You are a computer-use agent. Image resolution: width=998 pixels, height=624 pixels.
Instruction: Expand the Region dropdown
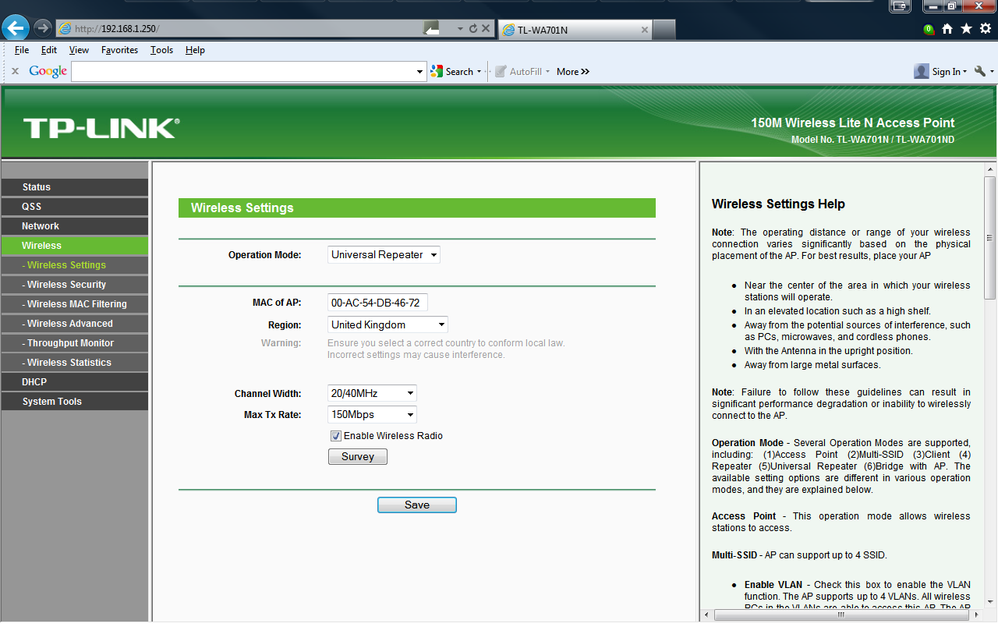coord(387,325)
